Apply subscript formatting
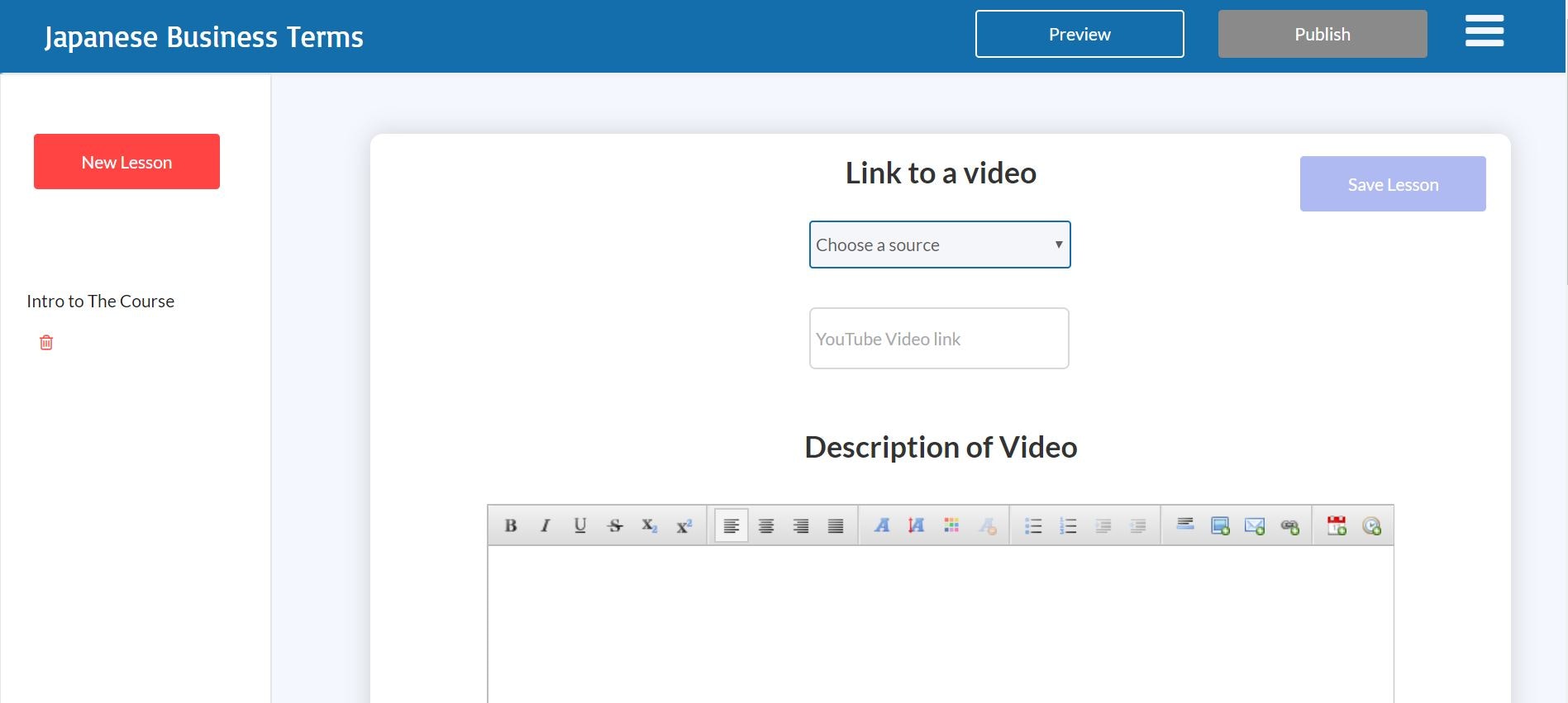 click(650, 525)
